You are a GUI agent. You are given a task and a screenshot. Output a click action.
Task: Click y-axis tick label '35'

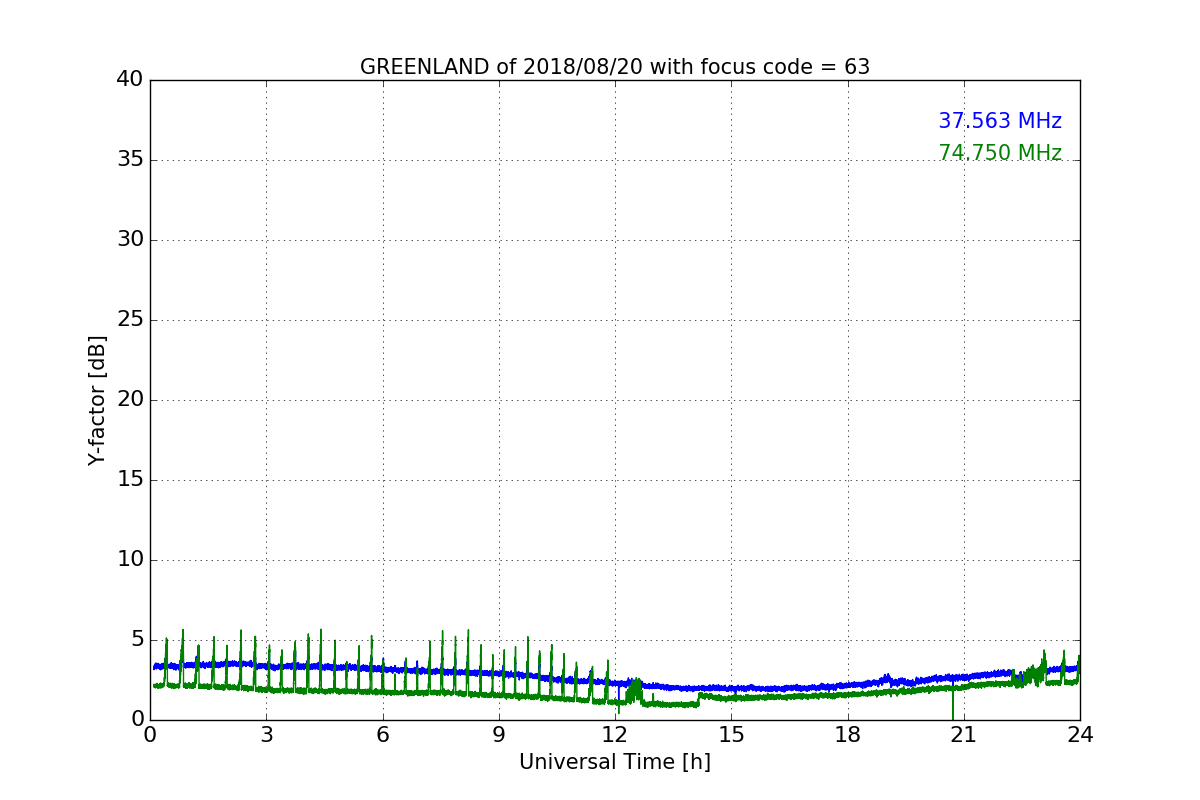click(130, 160)
